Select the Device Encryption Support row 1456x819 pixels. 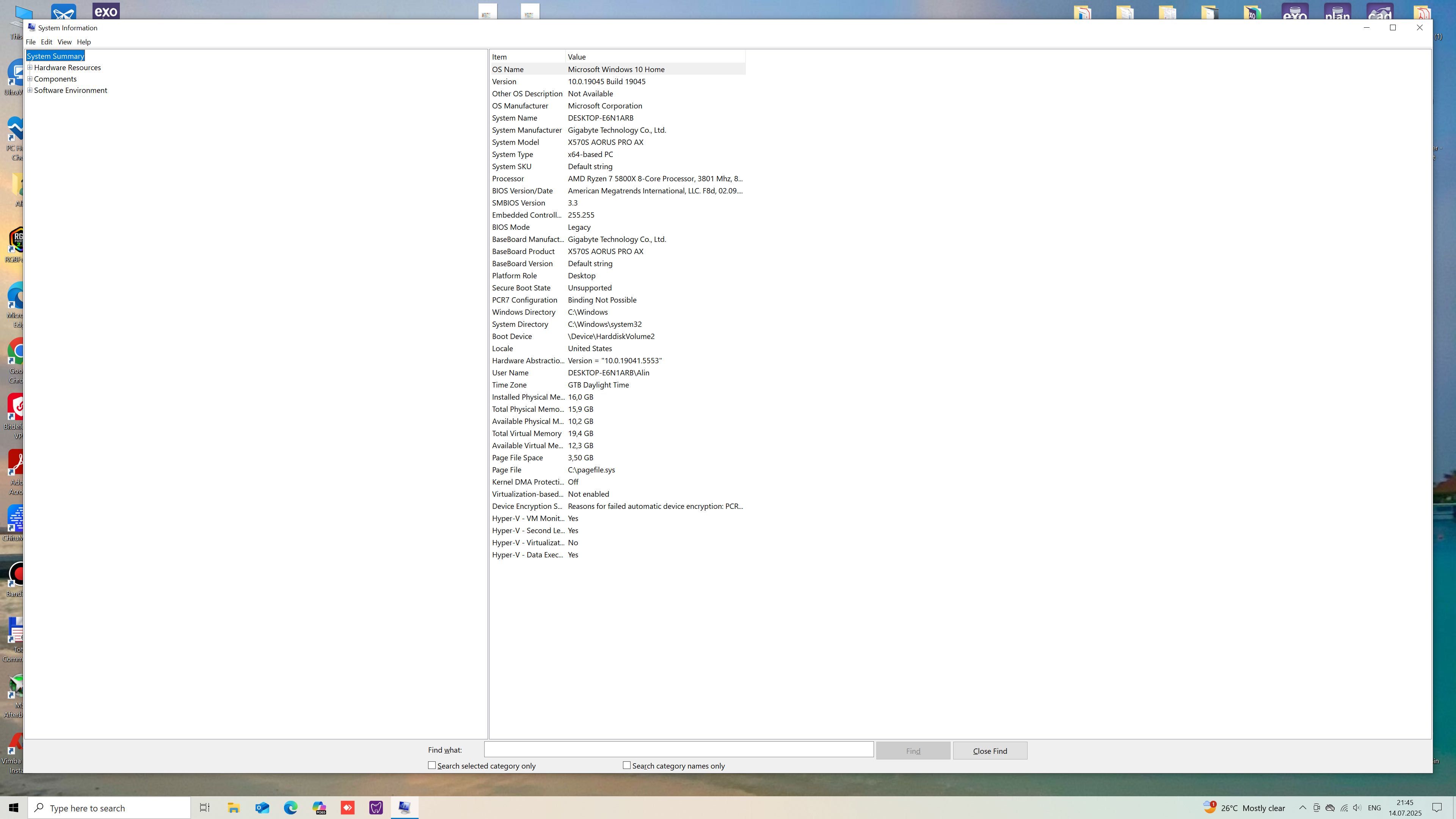tap(618, 507)
